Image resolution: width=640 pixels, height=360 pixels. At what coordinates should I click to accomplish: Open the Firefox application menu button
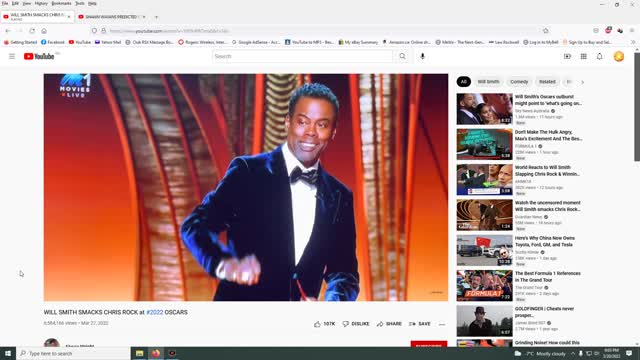pyautogui.click(x=632, y=31)
